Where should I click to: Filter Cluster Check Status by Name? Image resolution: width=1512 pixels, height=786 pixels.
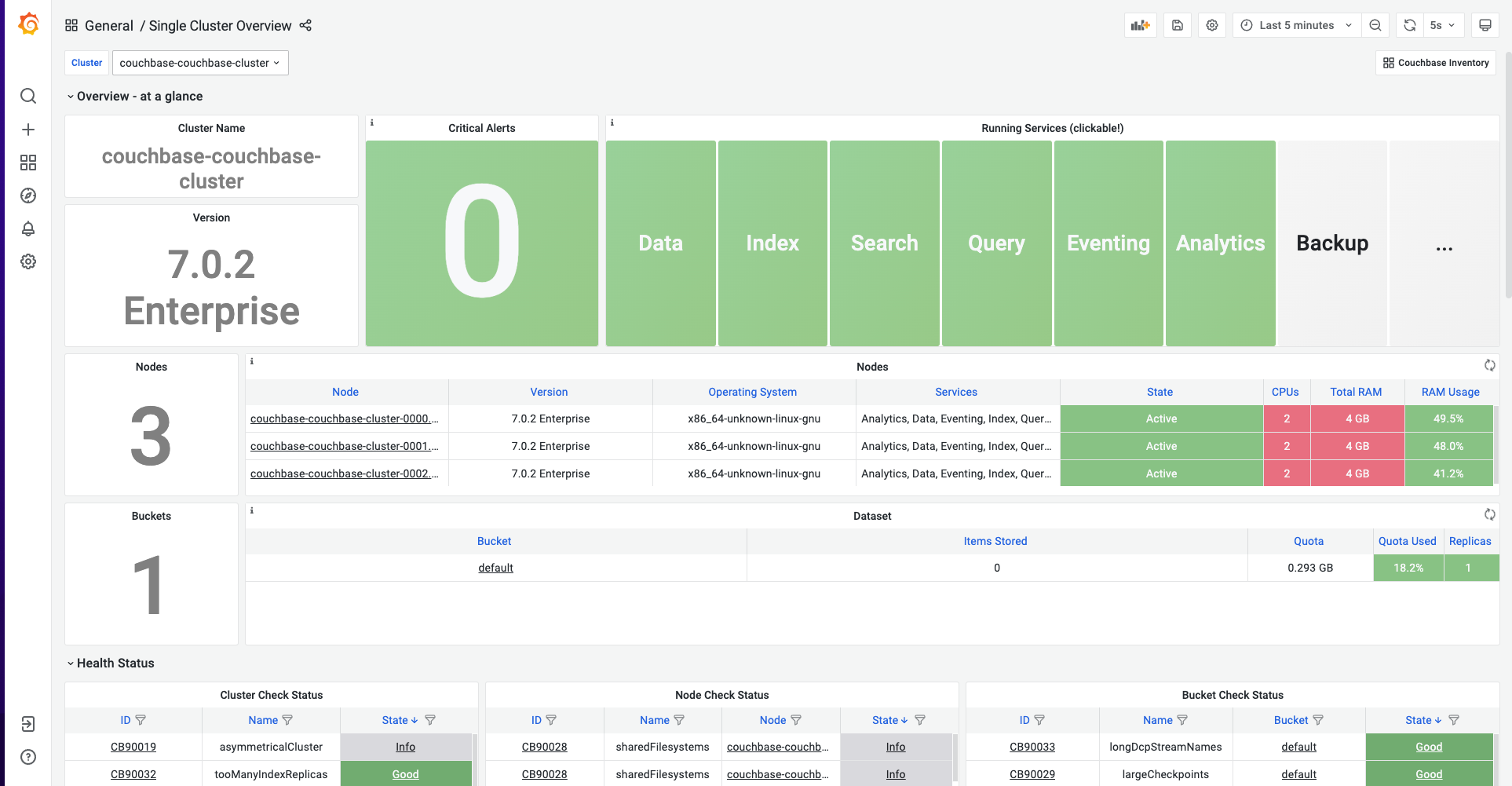point(287,720)
